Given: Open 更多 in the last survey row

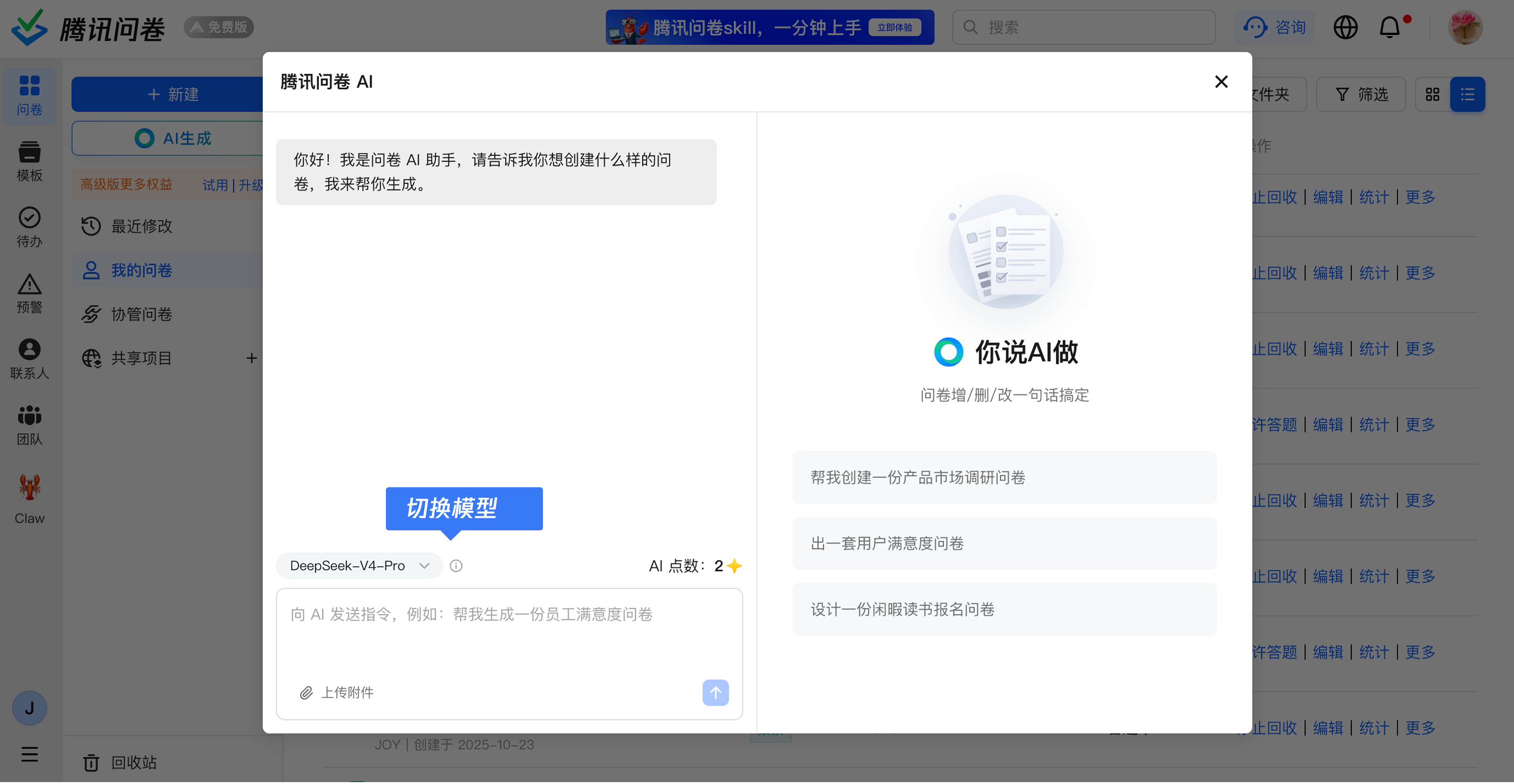Looking at the screenshot, I should (1420, 728).
